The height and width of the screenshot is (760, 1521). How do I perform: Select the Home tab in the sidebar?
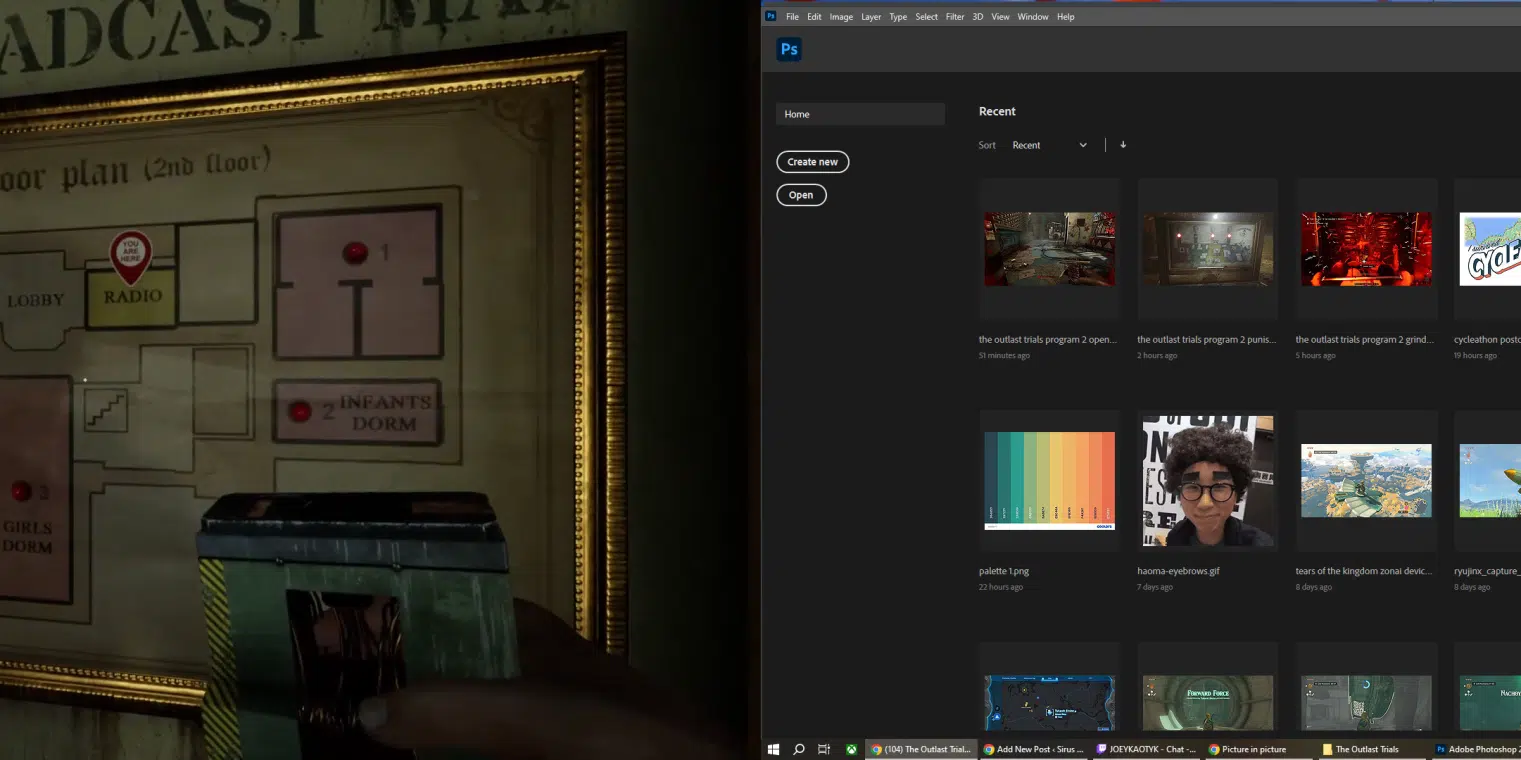click(860, 114)
